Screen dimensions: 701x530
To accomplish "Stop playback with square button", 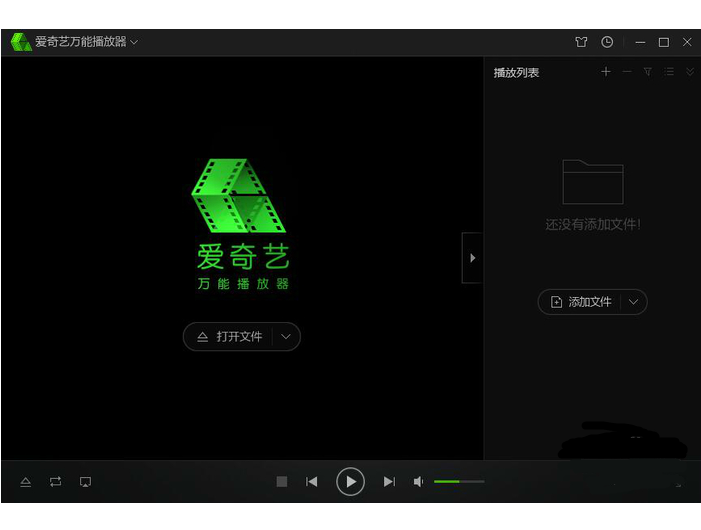I will tap(282, 482).
